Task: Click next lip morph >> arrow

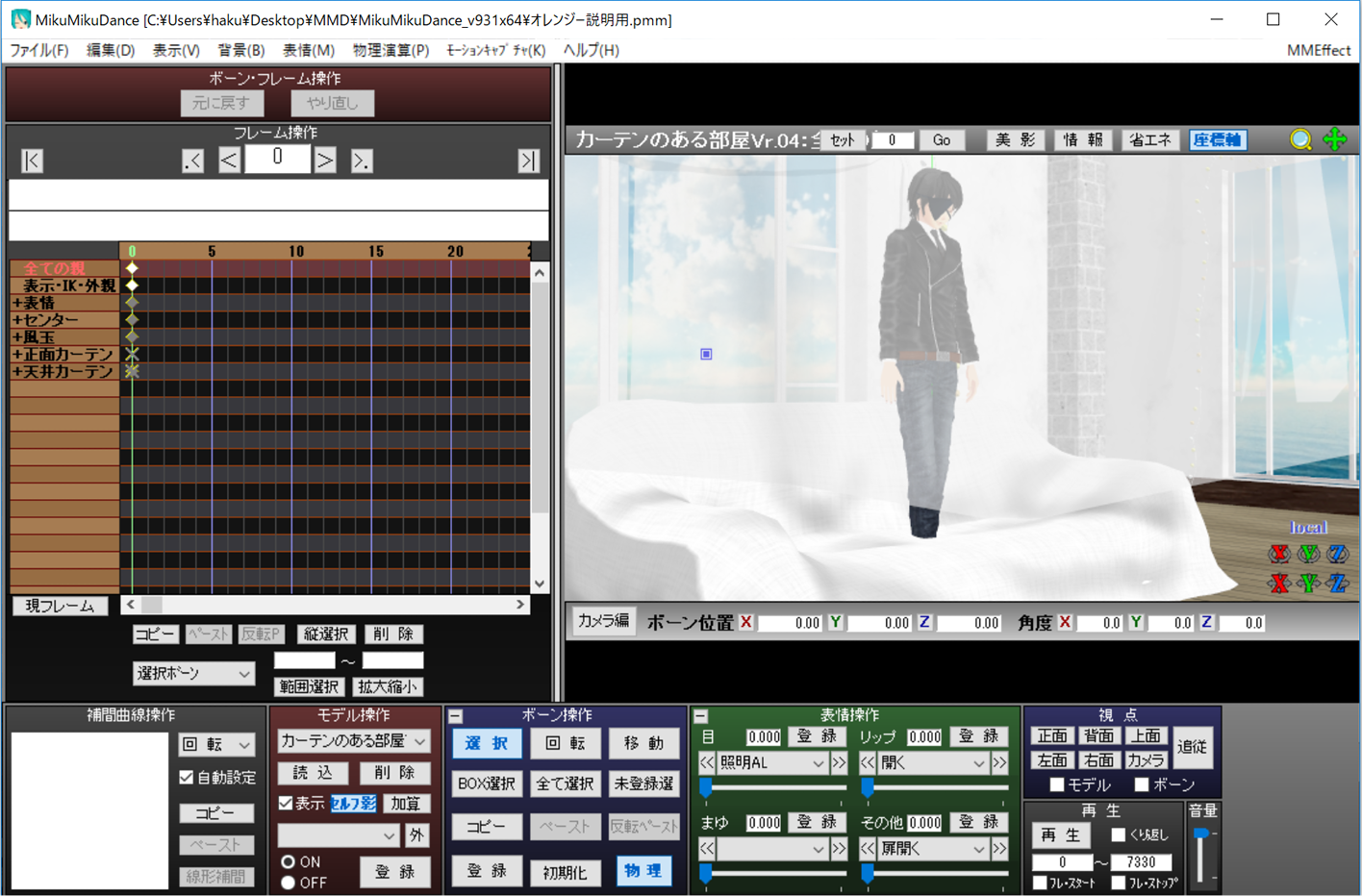Action: point(999,763)
